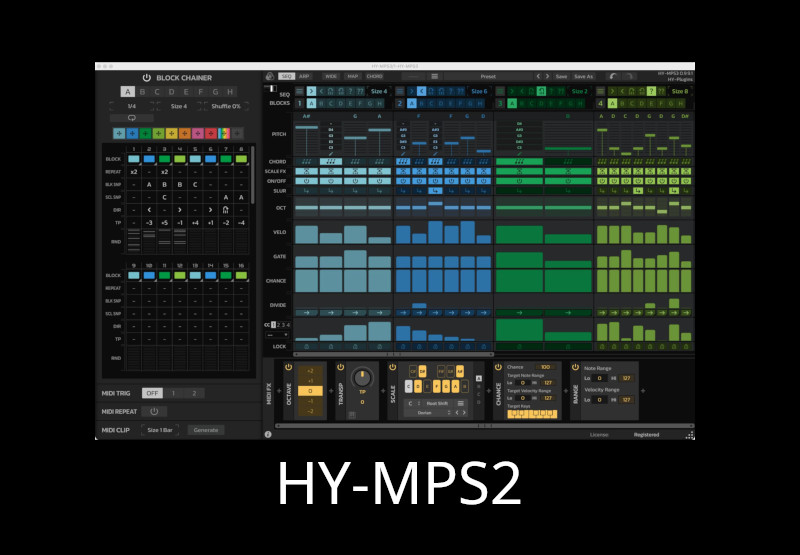Viewport: 800px width, 555px height.
Task: Click the grey plus block button
Action: tap(237, 133)
